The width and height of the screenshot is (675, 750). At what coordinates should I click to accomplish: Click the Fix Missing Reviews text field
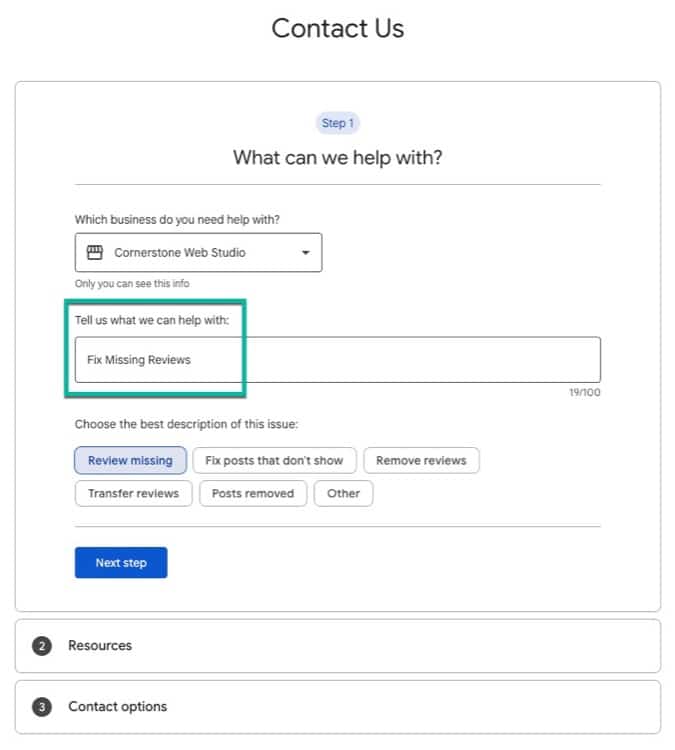pyautogui.click(x=338, y=360)
